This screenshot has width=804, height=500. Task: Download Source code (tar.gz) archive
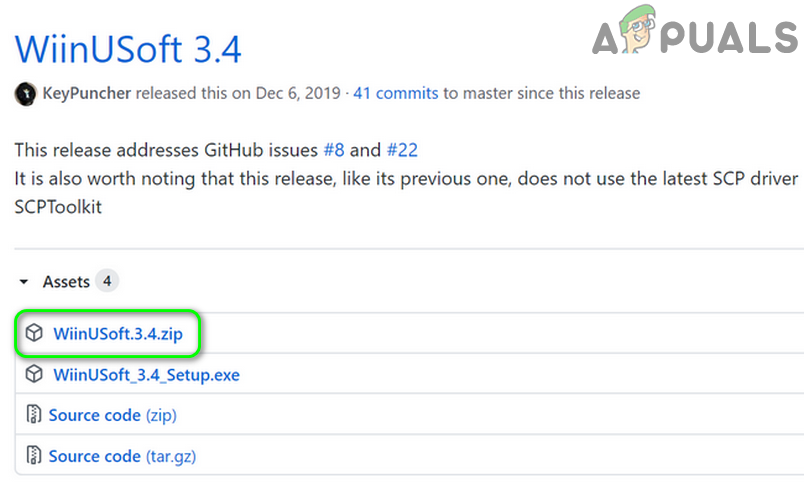point(122,456)
